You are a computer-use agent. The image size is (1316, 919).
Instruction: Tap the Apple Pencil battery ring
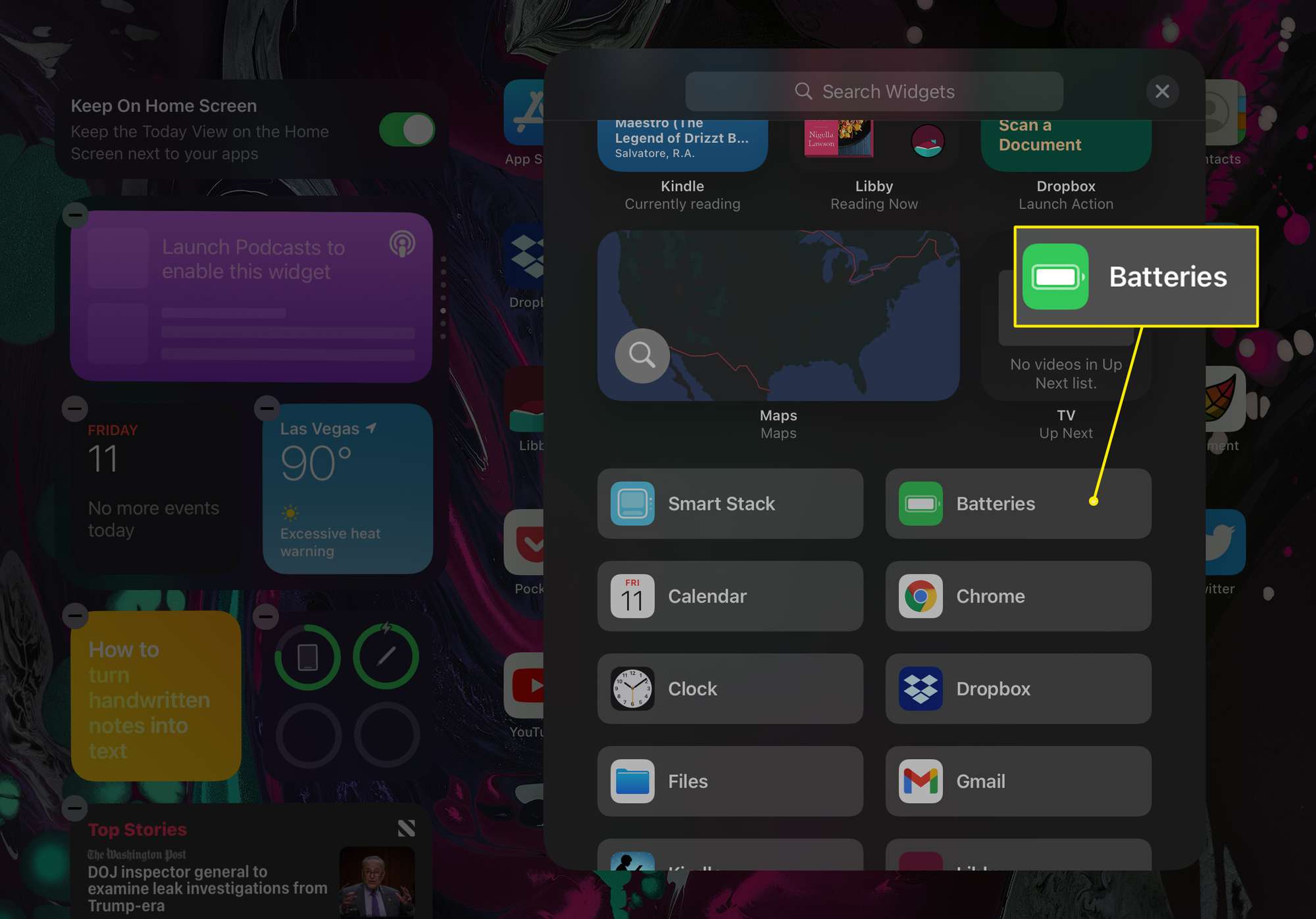point(386,657)
